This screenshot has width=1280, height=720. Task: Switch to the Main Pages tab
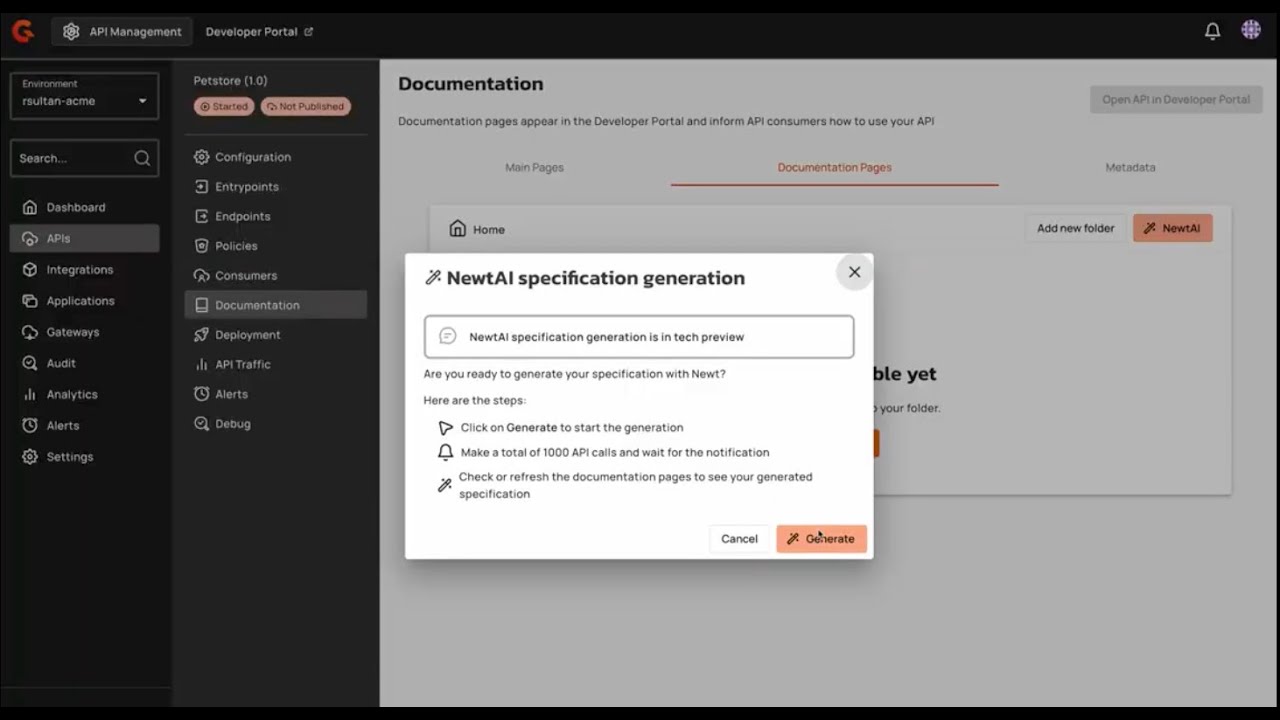[x=534, y=167]
